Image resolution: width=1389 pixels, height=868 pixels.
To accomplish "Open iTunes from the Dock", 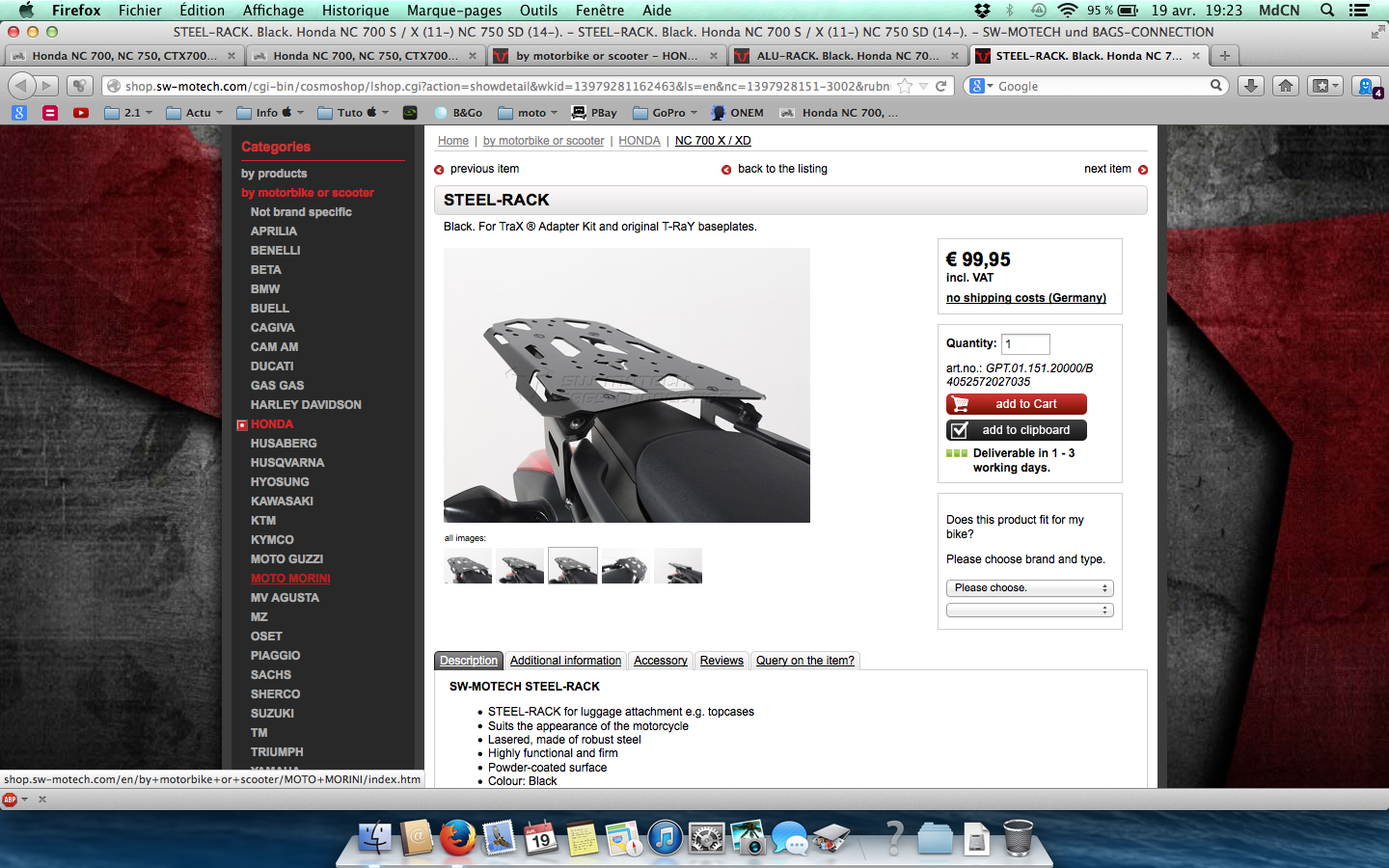I will (x=665, y=837).
